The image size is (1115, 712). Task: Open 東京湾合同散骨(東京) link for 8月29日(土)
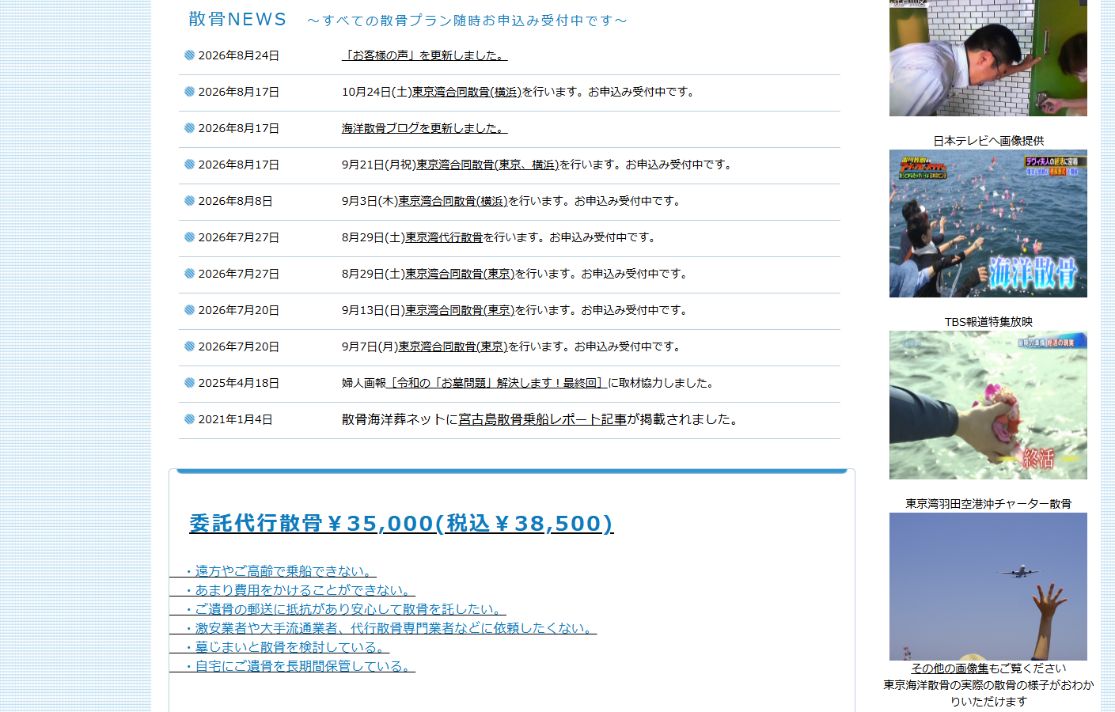(460, 273)
